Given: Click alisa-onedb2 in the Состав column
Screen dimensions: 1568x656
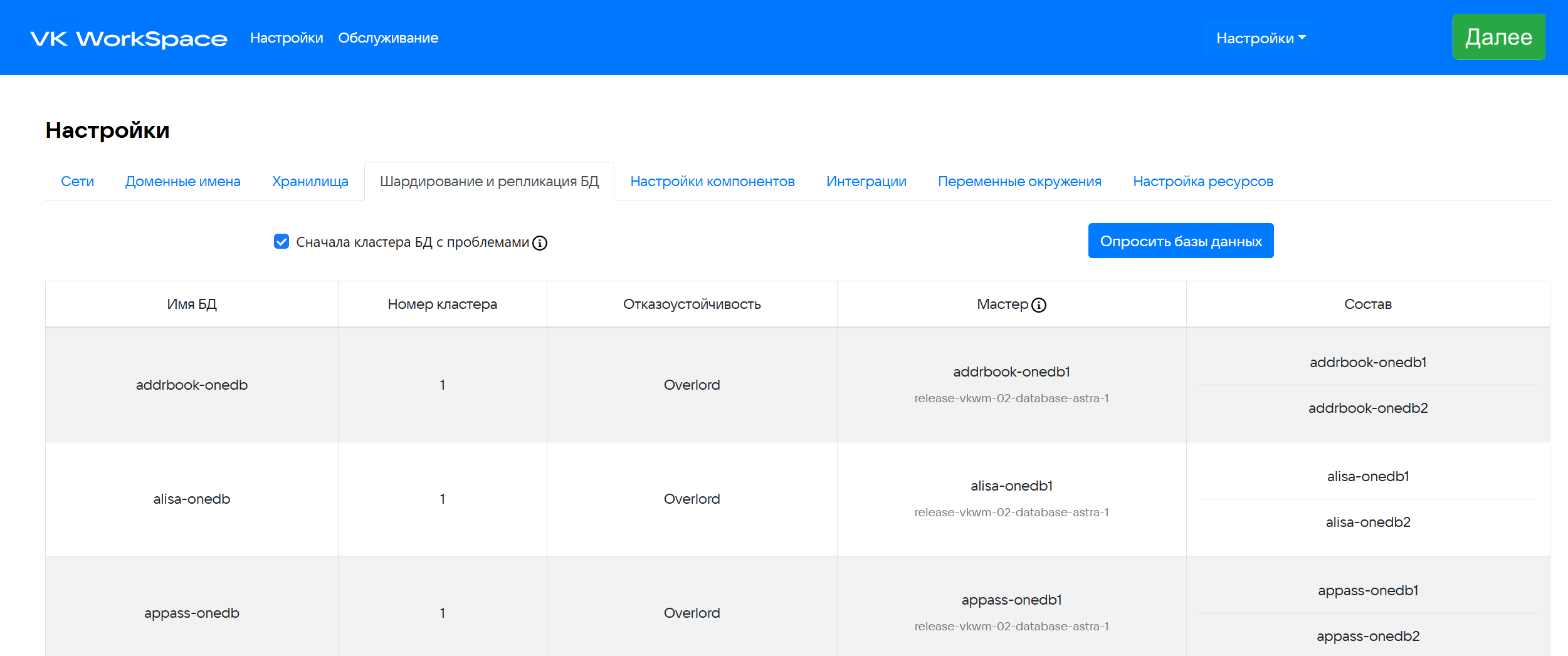Looking at the screenshot, I should [x=1367, y=522].
